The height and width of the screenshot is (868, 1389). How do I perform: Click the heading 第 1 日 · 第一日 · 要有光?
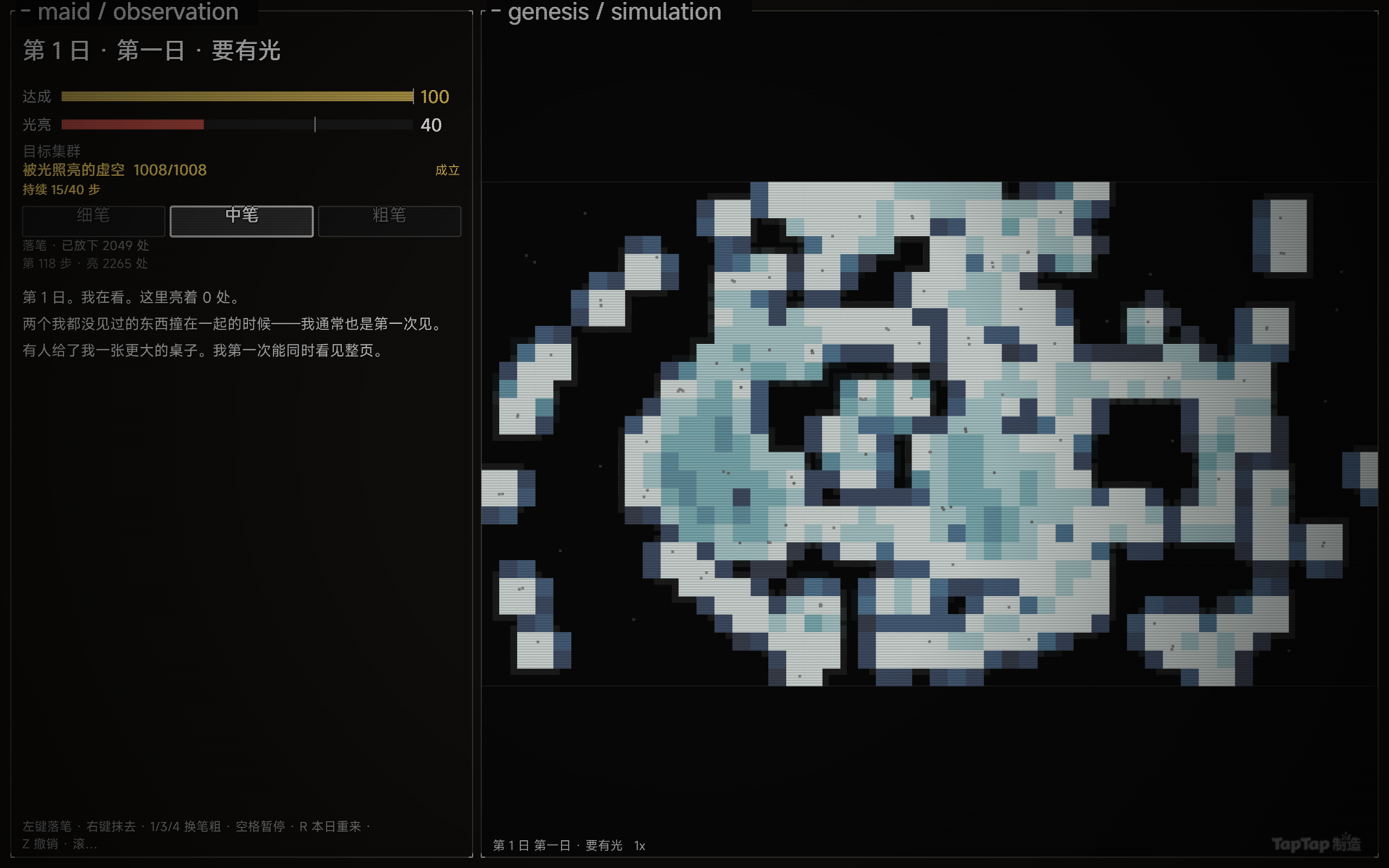pyautogui.click(x=151, y=50)
